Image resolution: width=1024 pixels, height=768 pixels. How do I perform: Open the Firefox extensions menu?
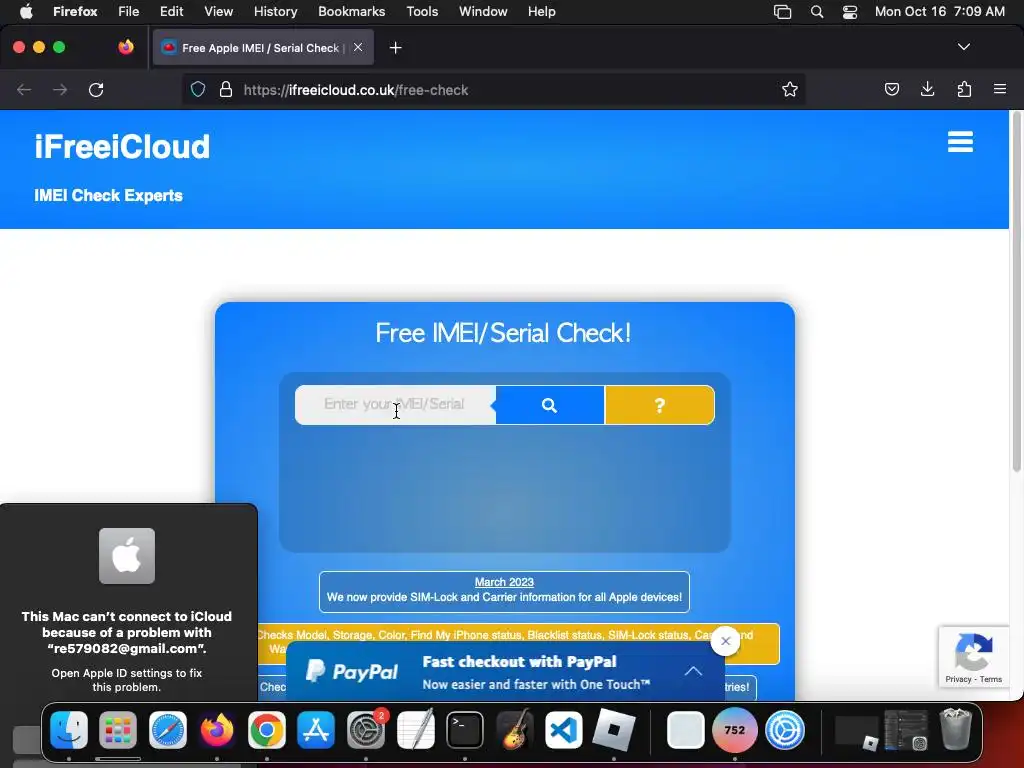pyautogui.click(x=964, y=89)
